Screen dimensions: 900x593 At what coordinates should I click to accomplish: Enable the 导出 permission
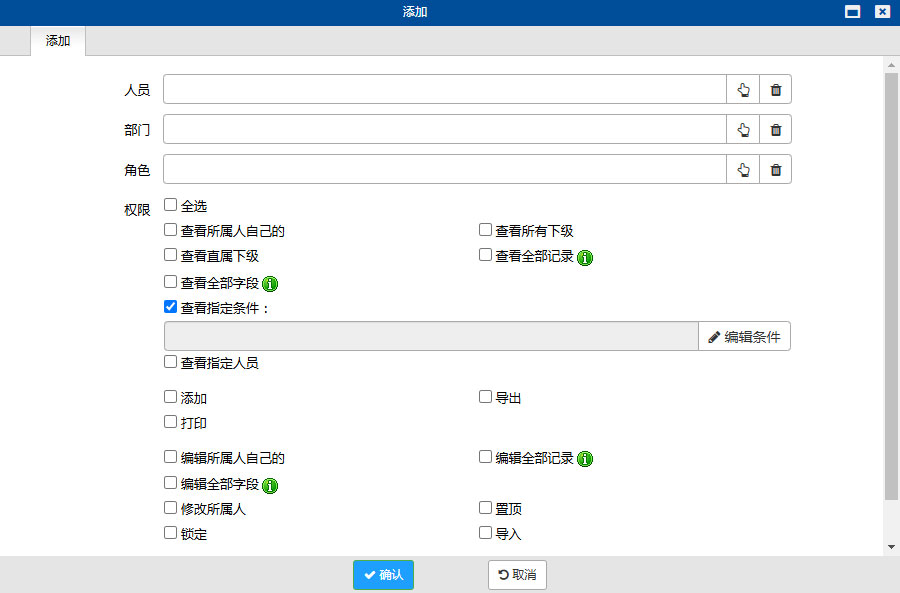tap(484, 397)
